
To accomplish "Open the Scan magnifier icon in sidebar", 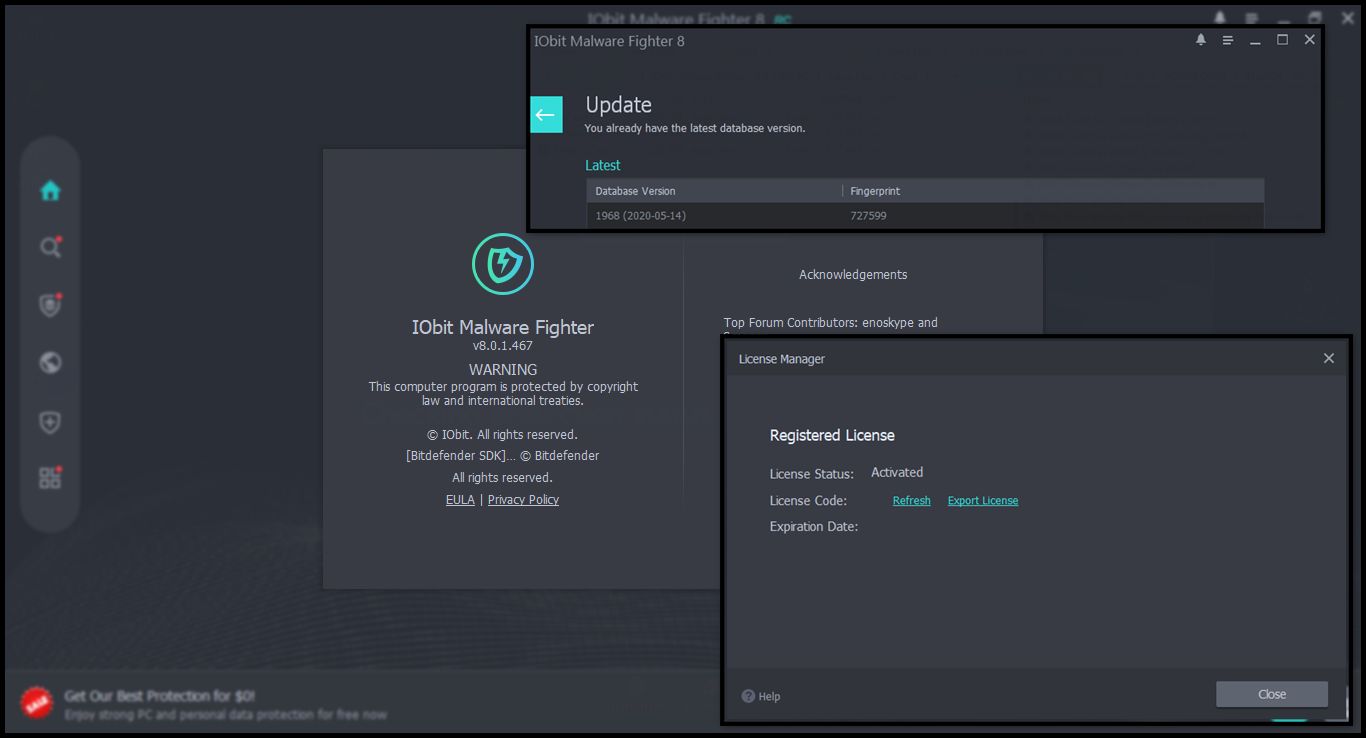I will tap(50, 247).
